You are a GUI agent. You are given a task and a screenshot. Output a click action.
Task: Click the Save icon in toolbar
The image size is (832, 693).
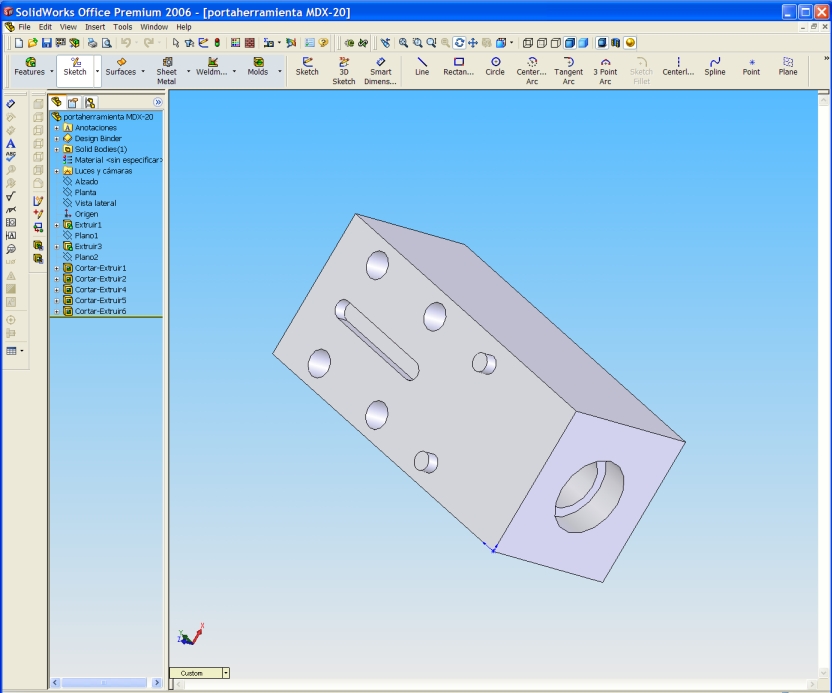pyautogui.click(x=46, y=43)
